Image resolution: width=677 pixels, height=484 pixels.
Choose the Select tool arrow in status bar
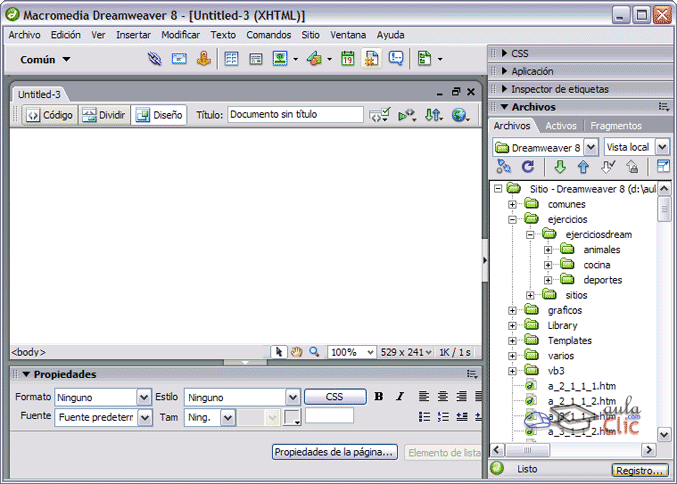click(278, 352)
